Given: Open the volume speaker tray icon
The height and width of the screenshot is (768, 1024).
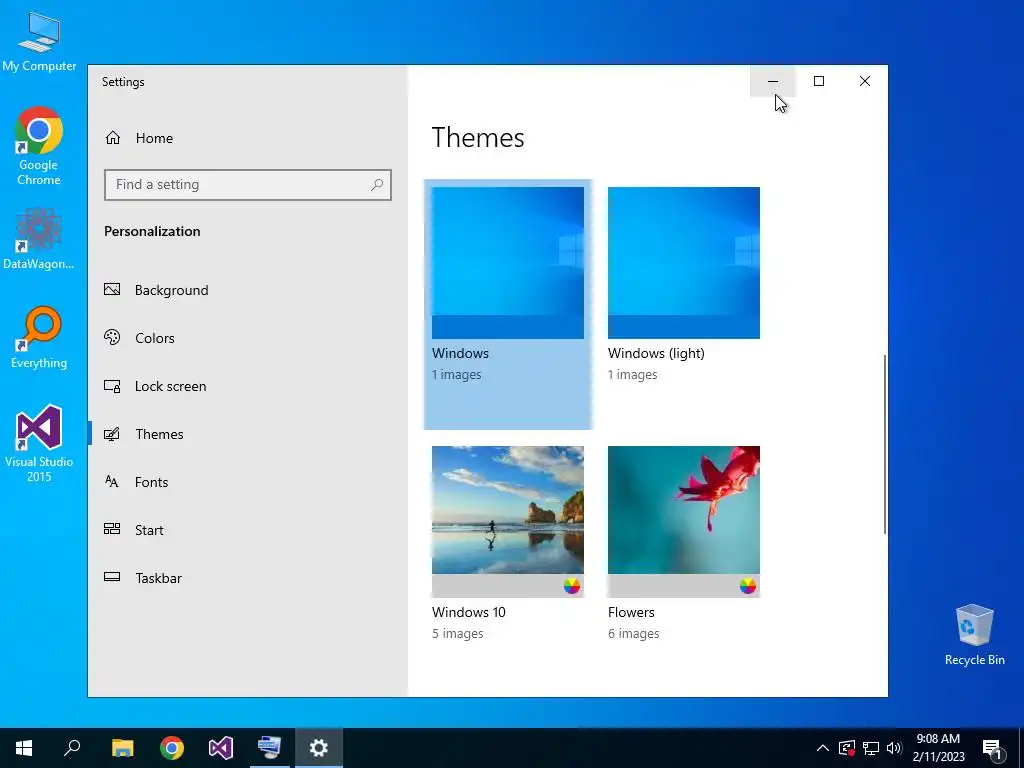Looking at the screenshot, I should [894, 748].
